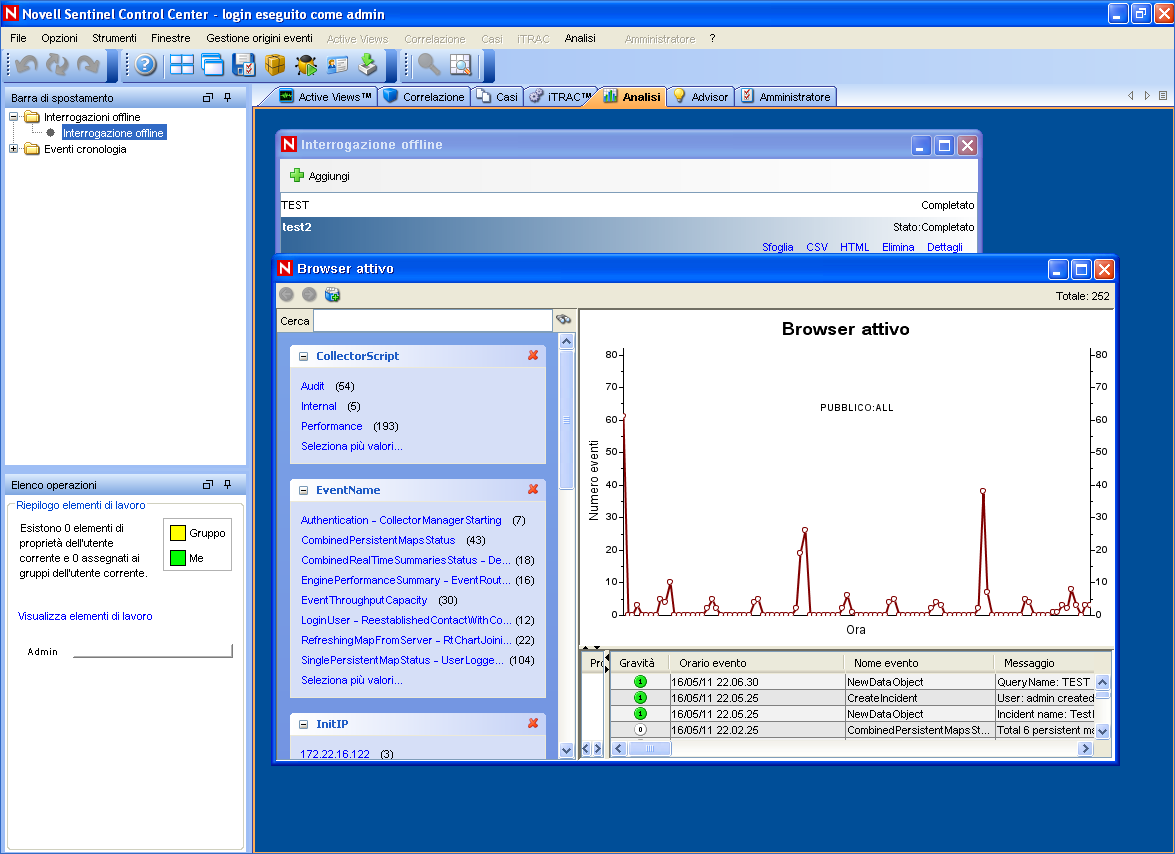Click the binoculars search icon beside Cerca
1175x854 pixels.
point(564,320)
